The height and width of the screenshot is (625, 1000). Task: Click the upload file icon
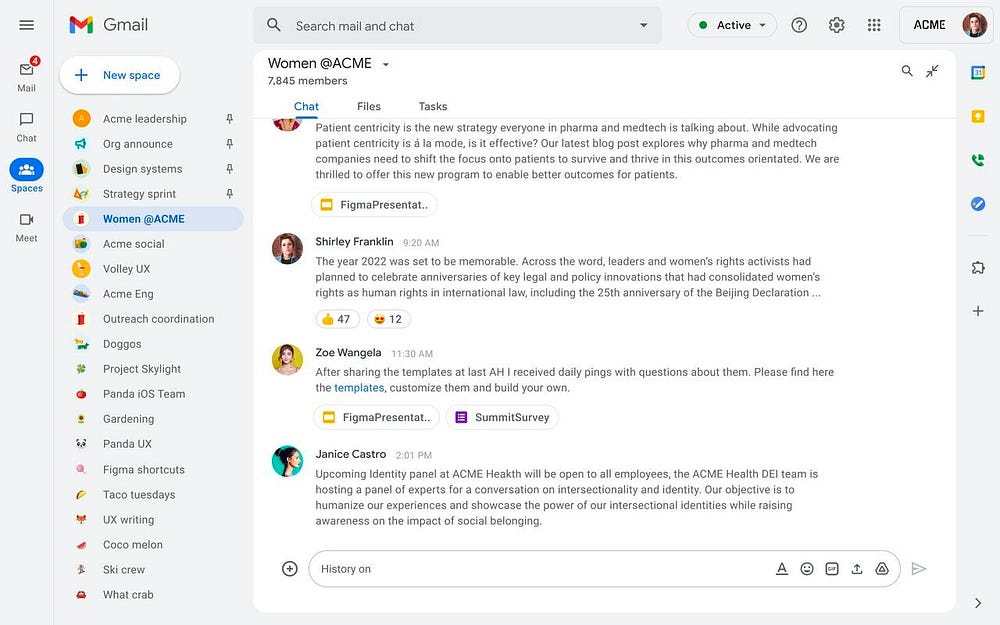coord(857,569)
